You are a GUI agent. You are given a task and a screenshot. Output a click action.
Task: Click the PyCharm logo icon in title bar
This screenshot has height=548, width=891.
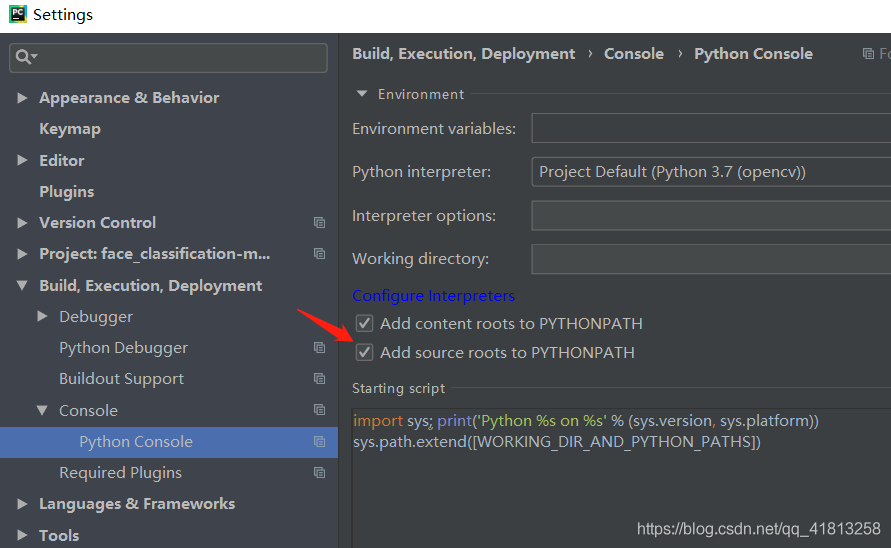coord(16,15)
